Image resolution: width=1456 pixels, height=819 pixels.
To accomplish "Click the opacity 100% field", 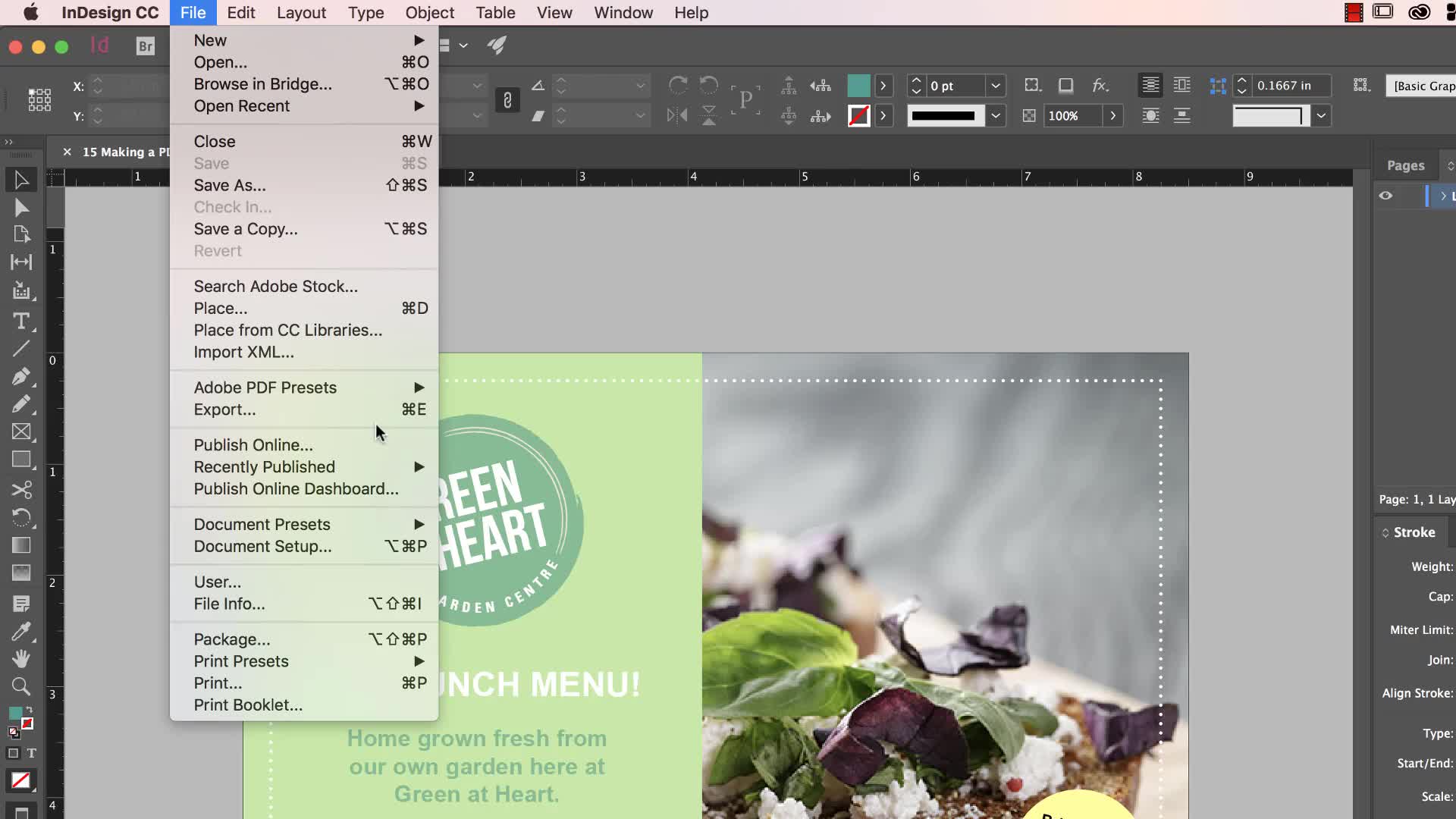I will coord(1072,116).
